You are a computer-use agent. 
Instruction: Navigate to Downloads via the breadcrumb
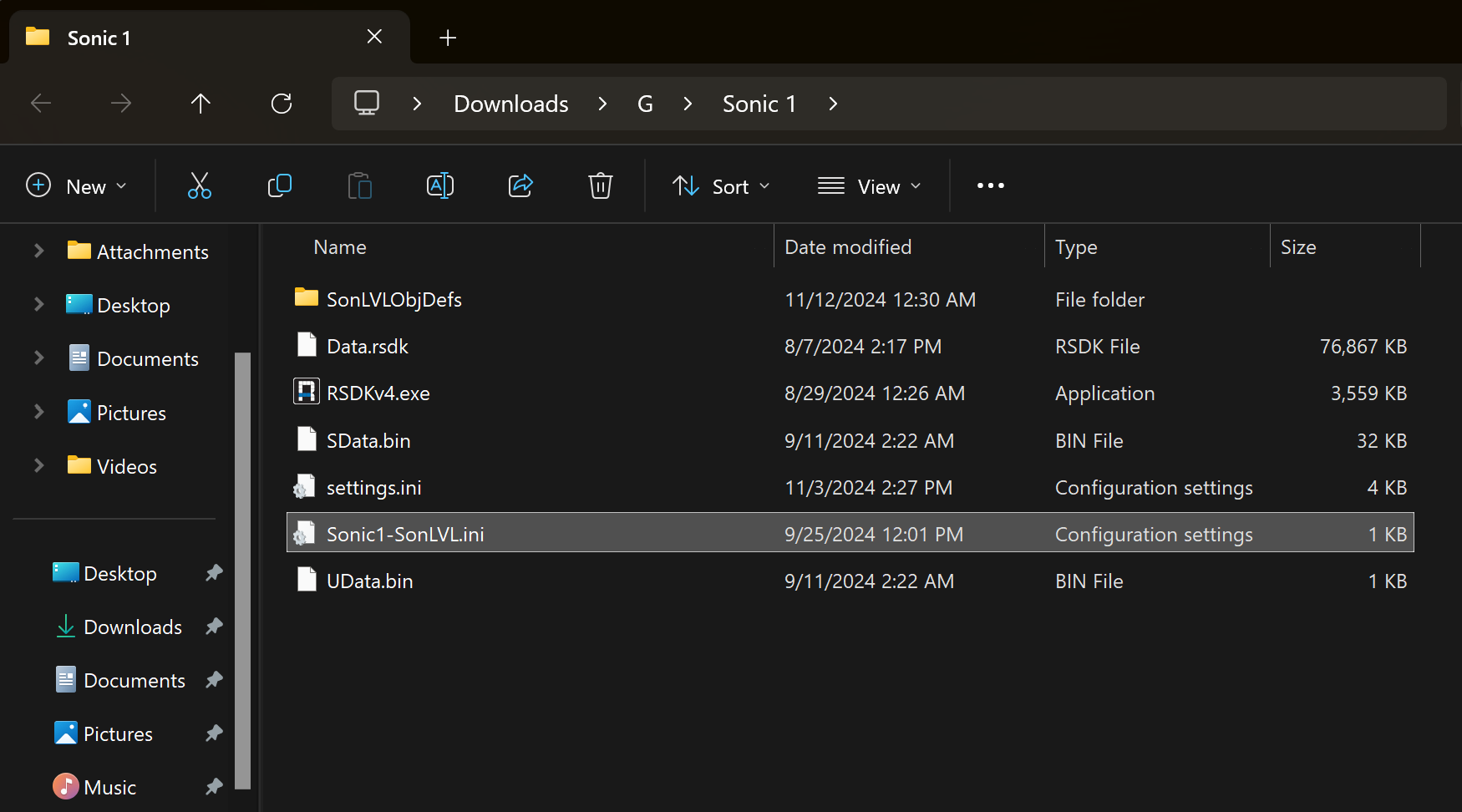(x=510, y=104)
